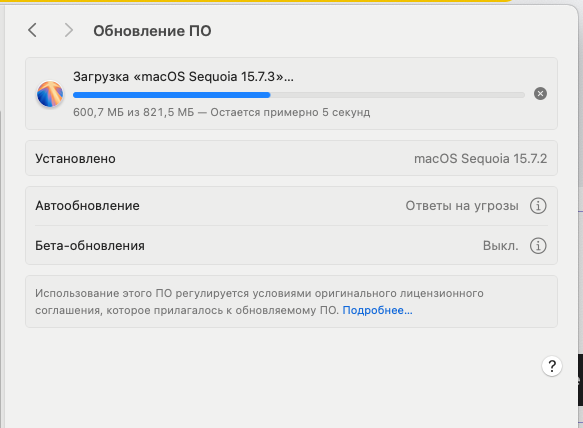The image size is (583, 428).
Task: Cancel the macOS Sequoia 15.7.3 download
Action: (x=540, y=94)
